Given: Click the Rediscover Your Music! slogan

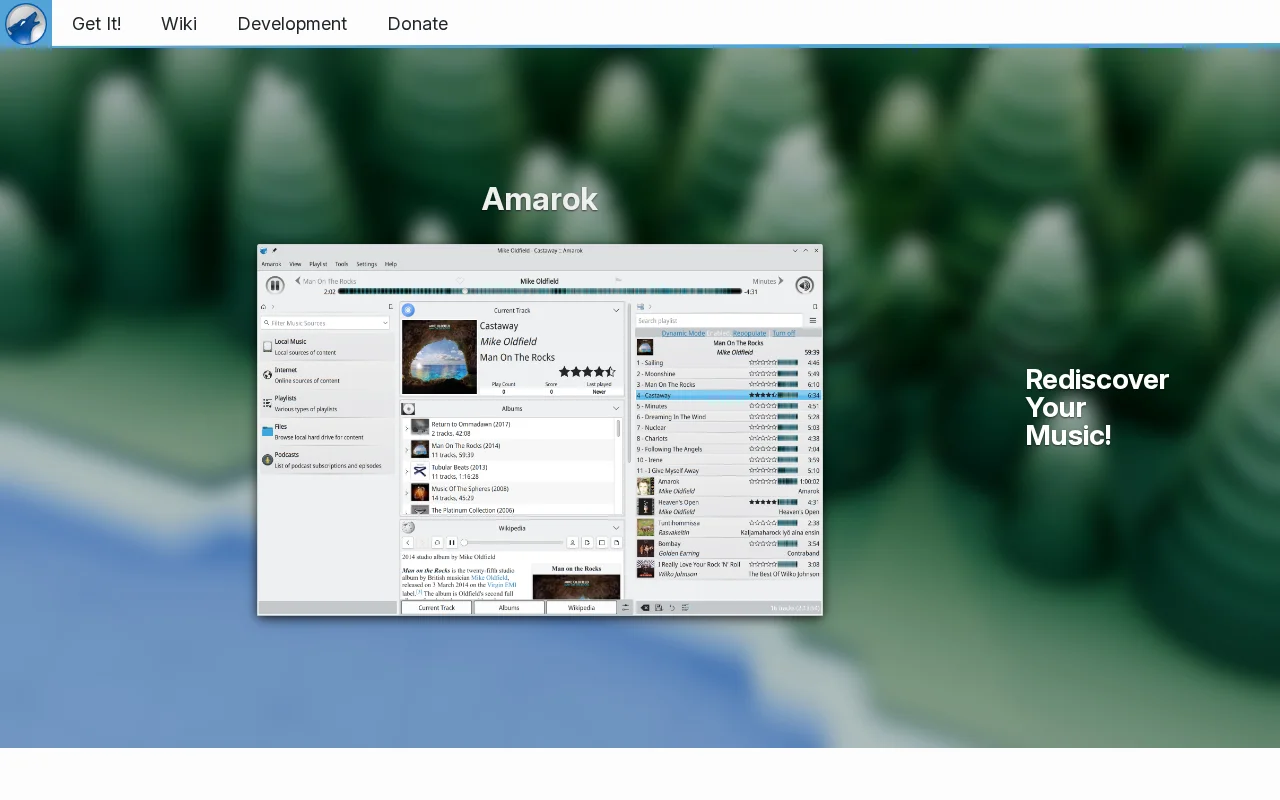Looking at the screenshot, I should point(1097,407).
